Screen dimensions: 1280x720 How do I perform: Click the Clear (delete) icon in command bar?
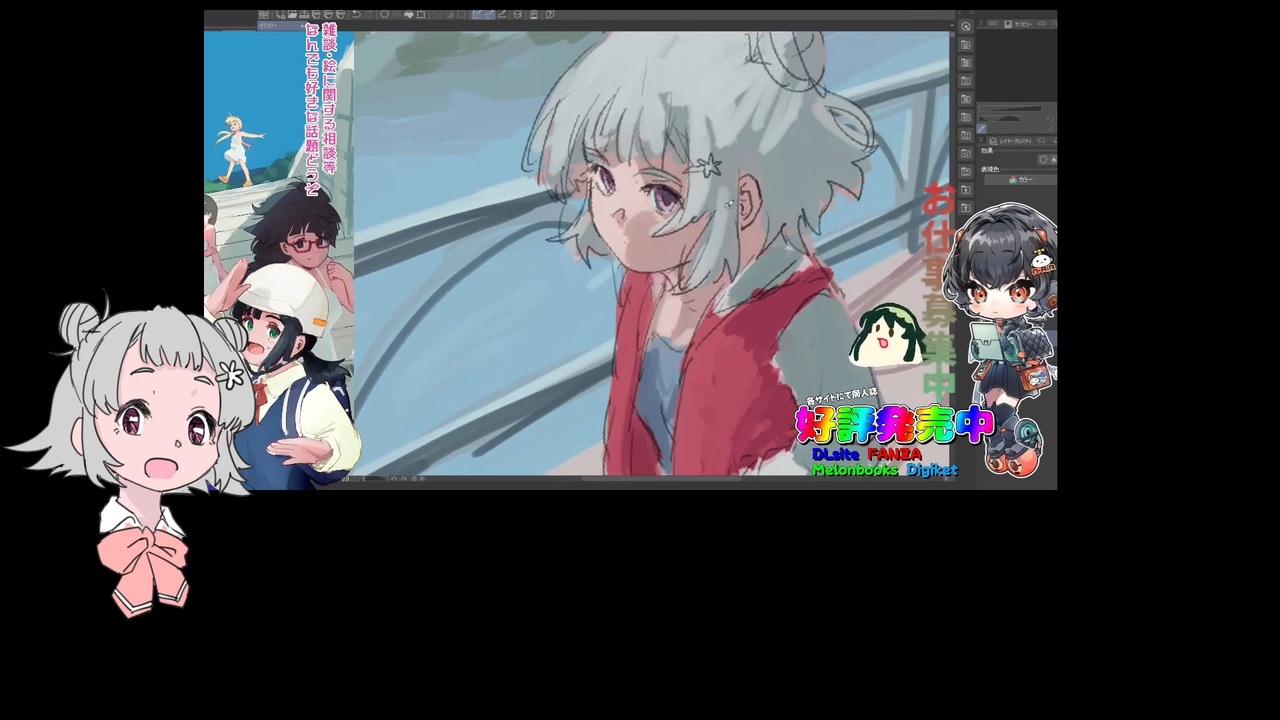pos(385,15)
